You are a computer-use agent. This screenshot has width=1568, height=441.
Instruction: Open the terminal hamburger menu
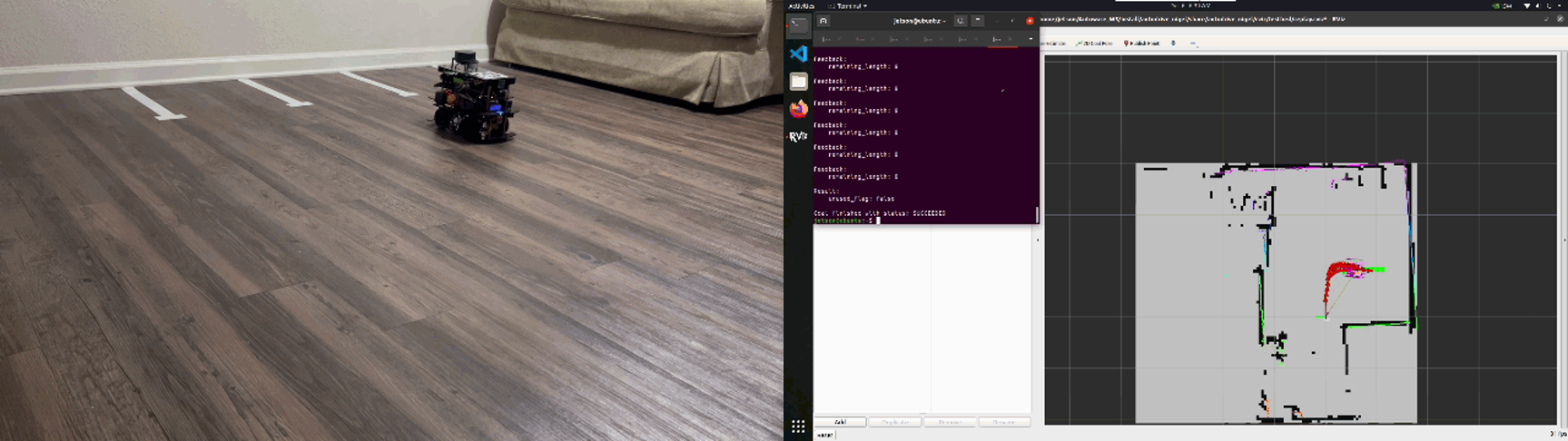point(978,21)
